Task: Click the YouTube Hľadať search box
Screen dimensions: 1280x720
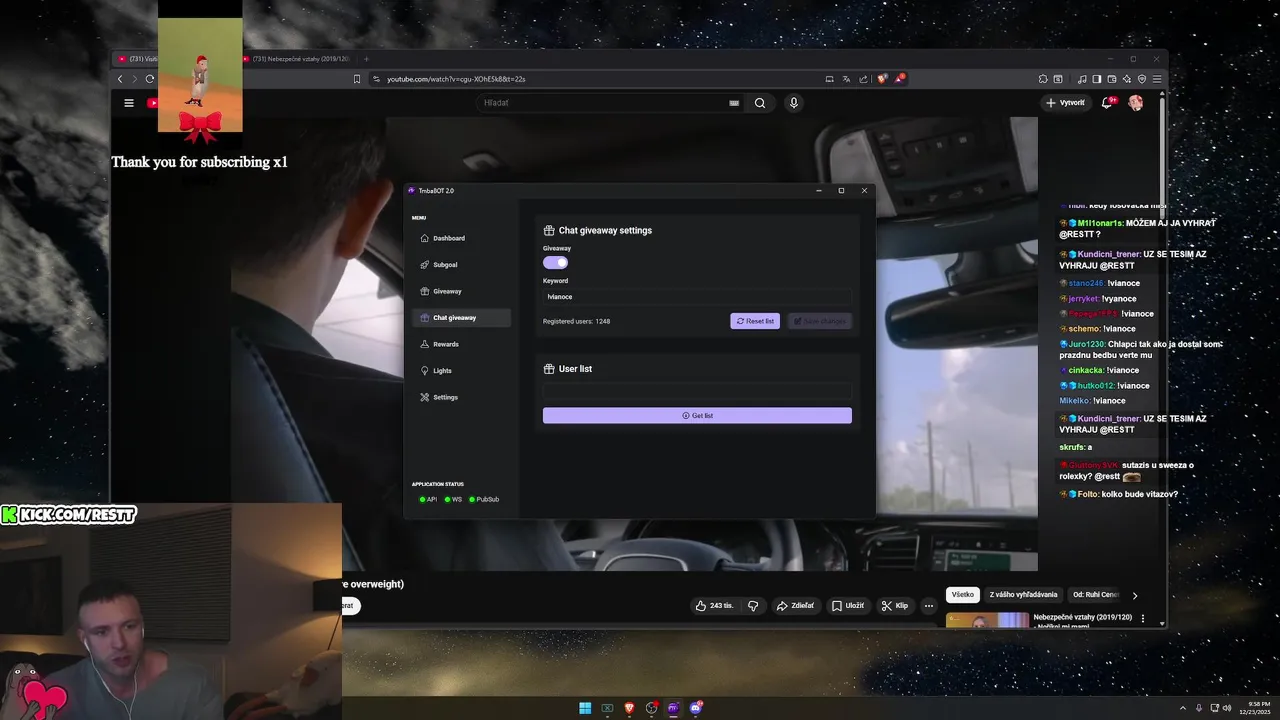Action: pos(605,103)
